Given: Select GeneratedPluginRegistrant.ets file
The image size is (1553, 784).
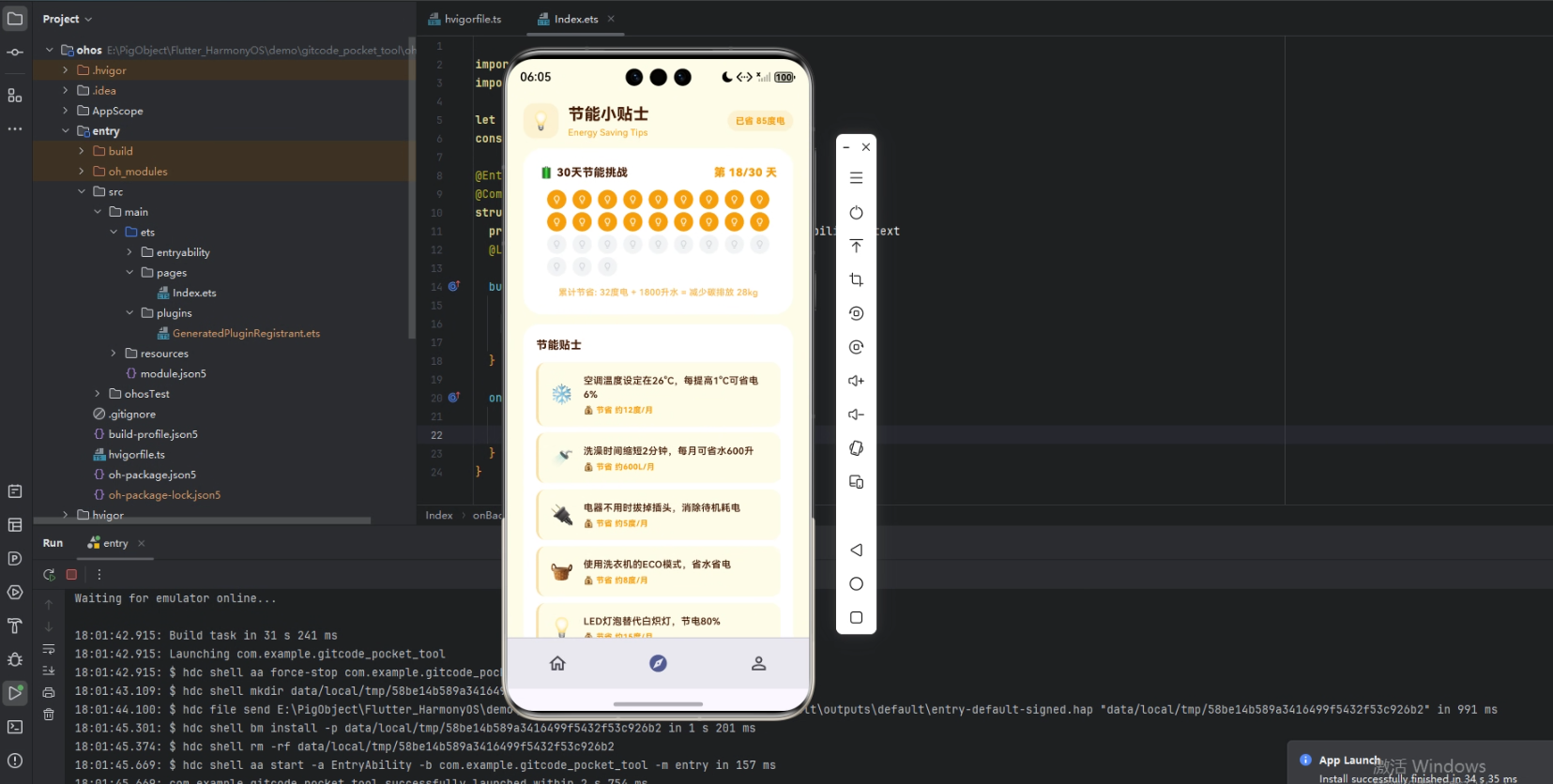Looking at the screenshot, I should point(238,333).
